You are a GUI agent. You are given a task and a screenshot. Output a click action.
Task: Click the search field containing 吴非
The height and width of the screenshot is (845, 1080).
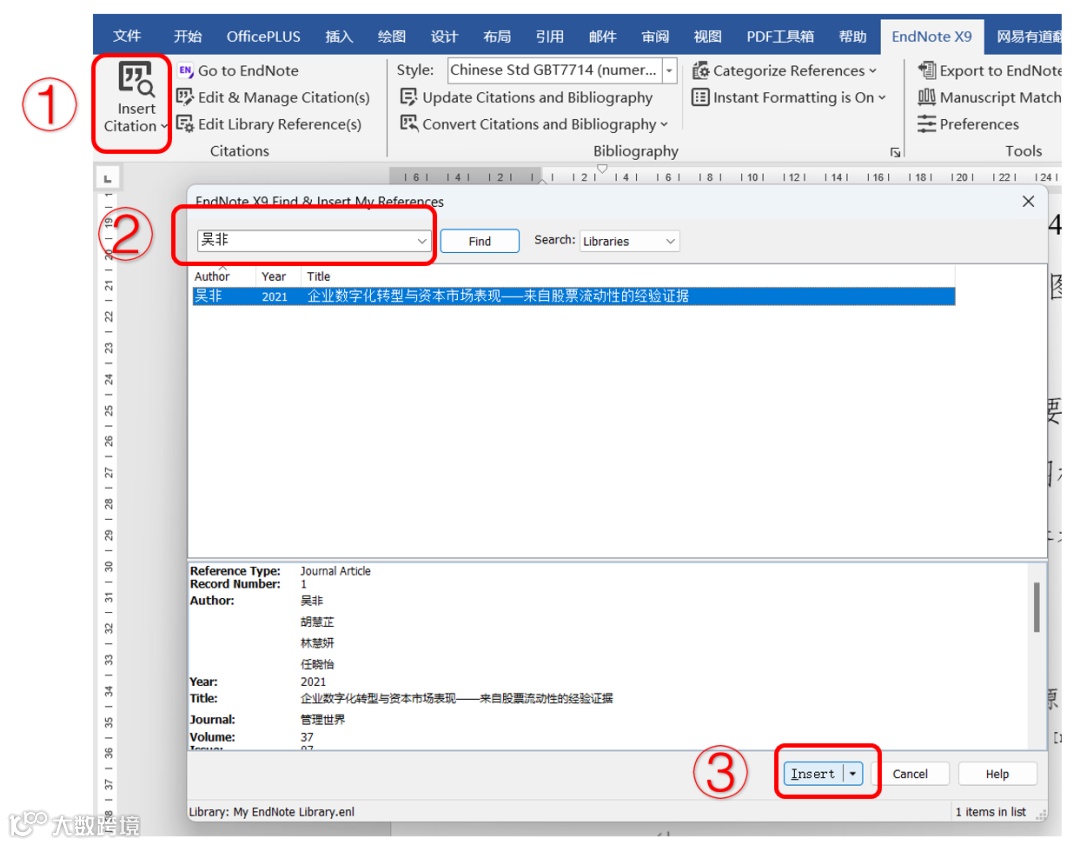(306, 240)
